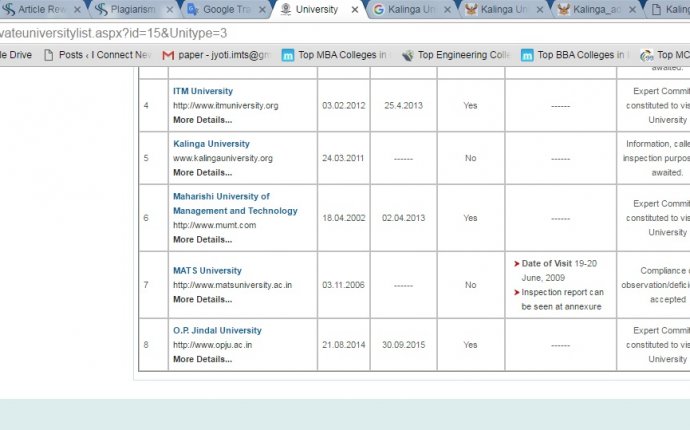This screenshot has width=690, height=430.
Task: Open More Details for Maharishi University
Action: [x=202, y=239]
